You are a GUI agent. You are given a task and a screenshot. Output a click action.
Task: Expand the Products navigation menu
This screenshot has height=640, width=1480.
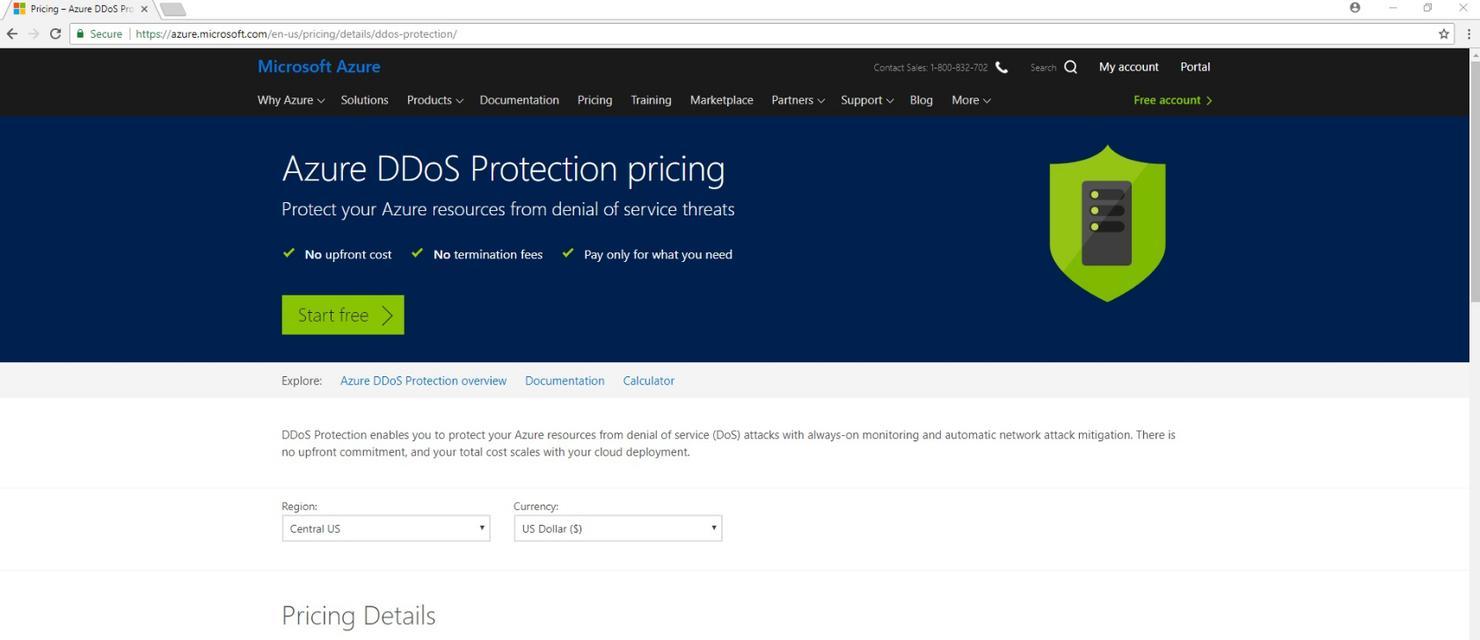pyautogui.click(x=435, y=100)
